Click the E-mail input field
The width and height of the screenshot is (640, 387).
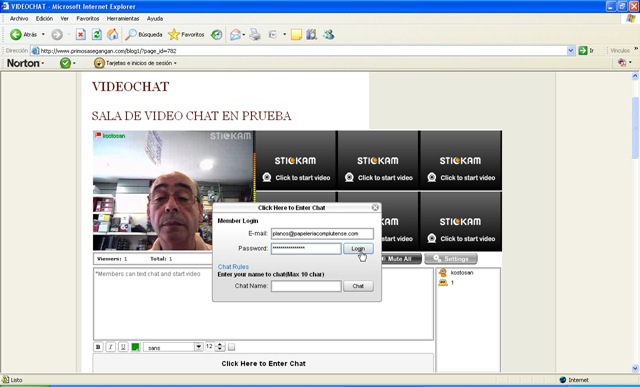322,234
